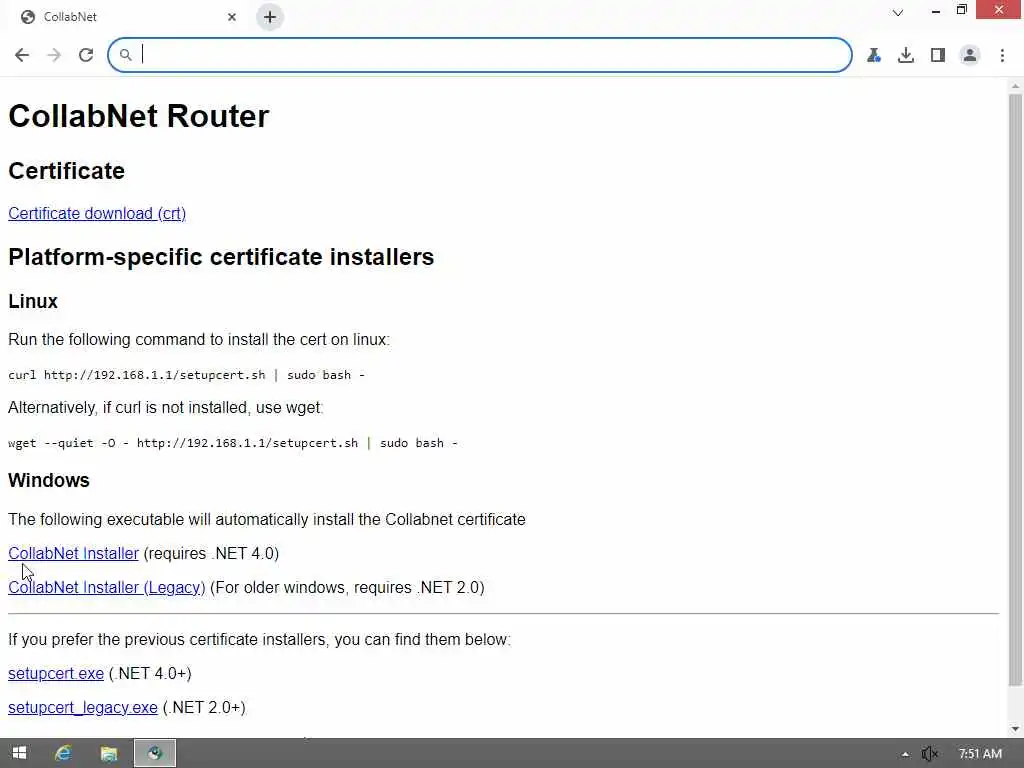Launch Internet Explorer from taskbar
This screenshot has height=768, width=1024.
click(x=63, y=753)
